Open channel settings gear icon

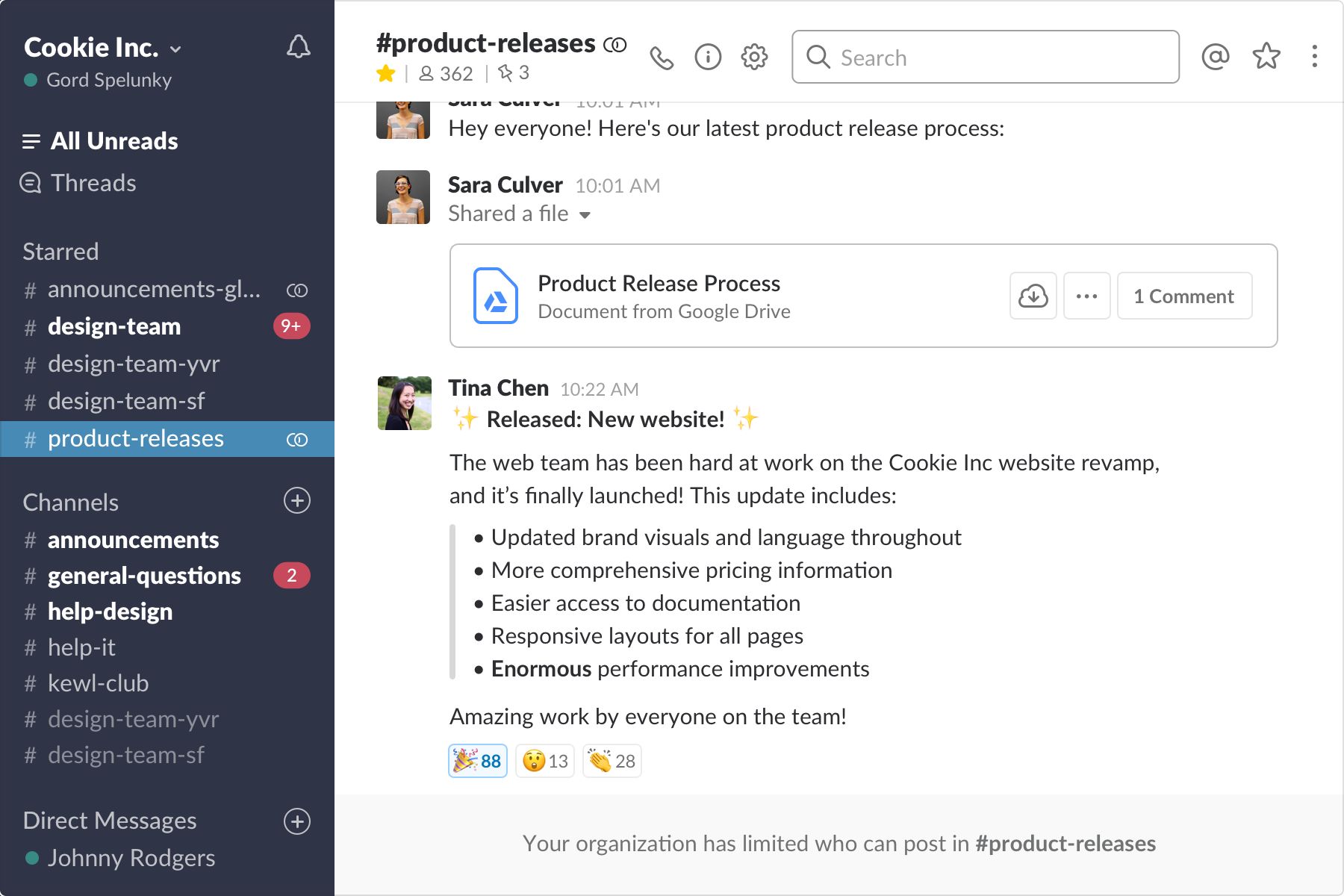coord(754,57)
